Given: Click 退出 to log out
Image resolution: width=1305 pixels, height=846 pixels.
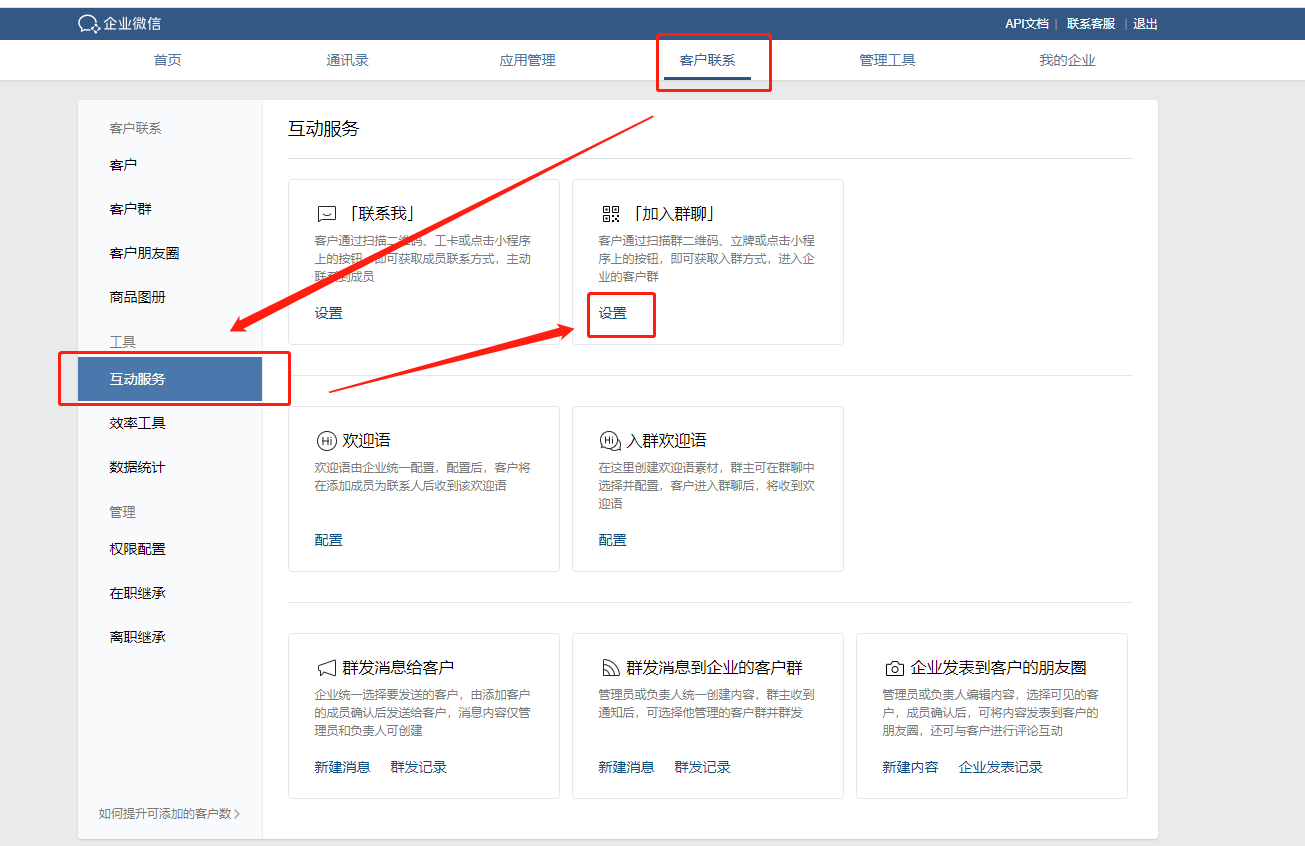Looking at the screenshot, I should pos(1145,24).
